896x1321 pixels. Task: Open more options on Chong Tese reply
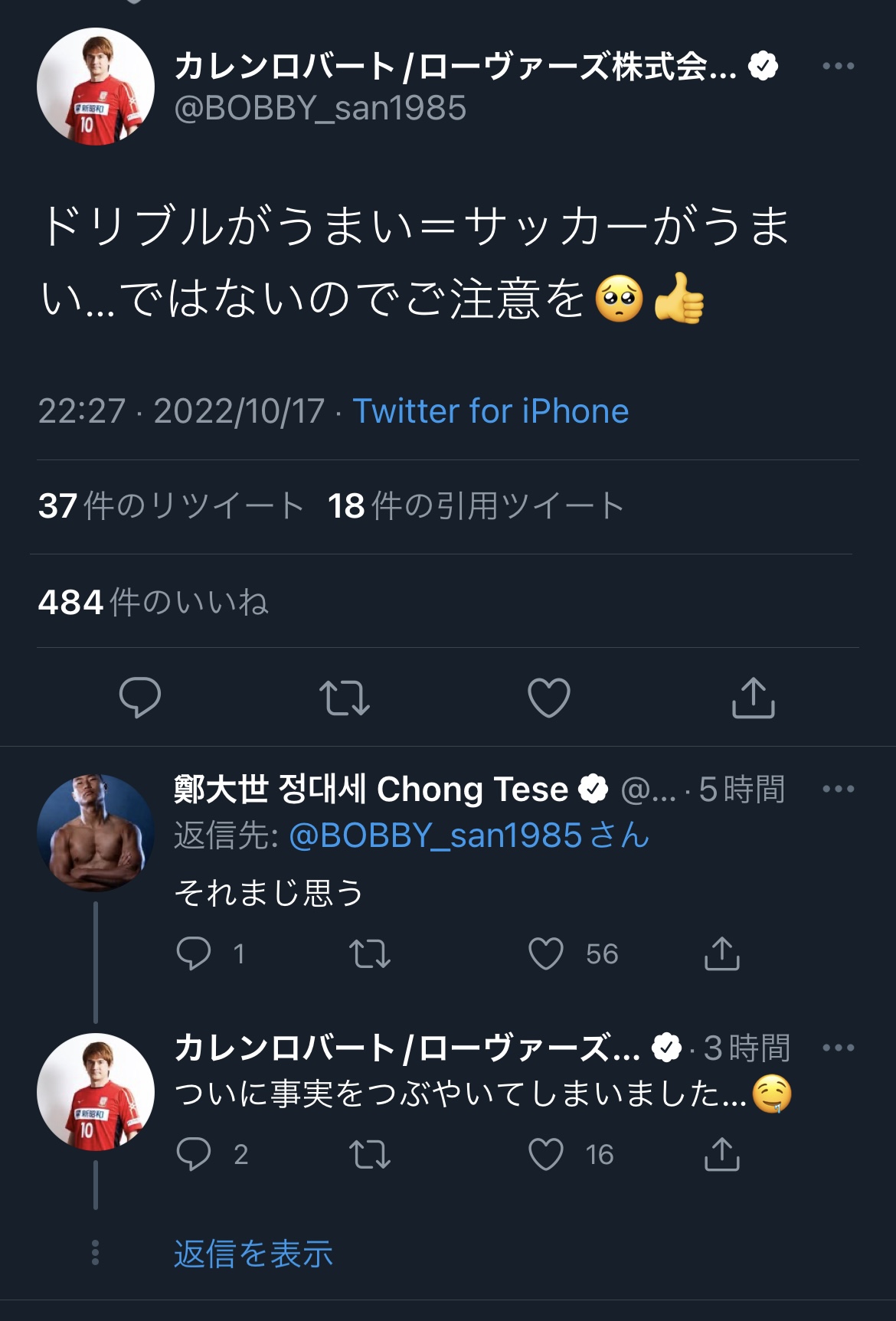click(x=838, y=789)
